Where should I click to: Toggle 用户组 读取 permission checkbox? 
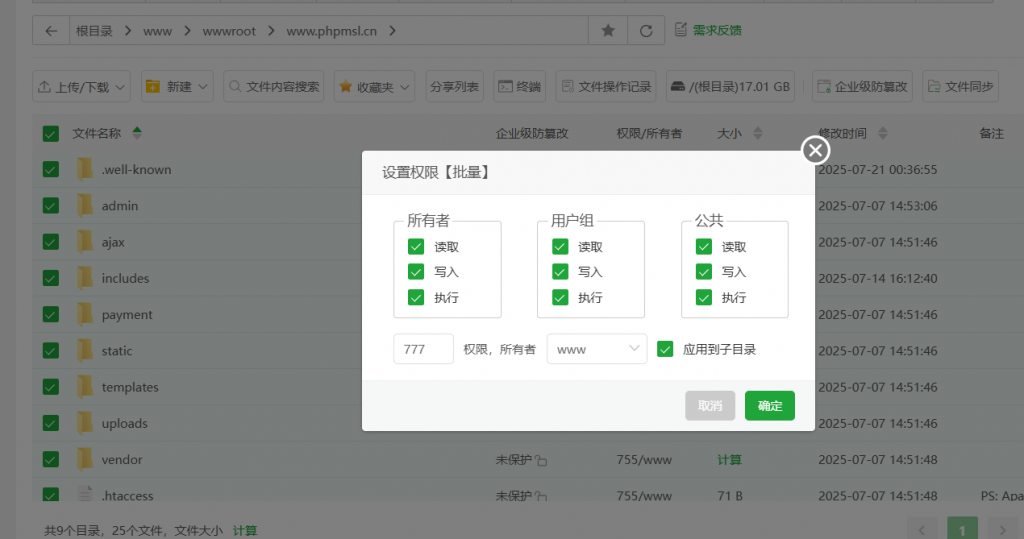(560, 246)
